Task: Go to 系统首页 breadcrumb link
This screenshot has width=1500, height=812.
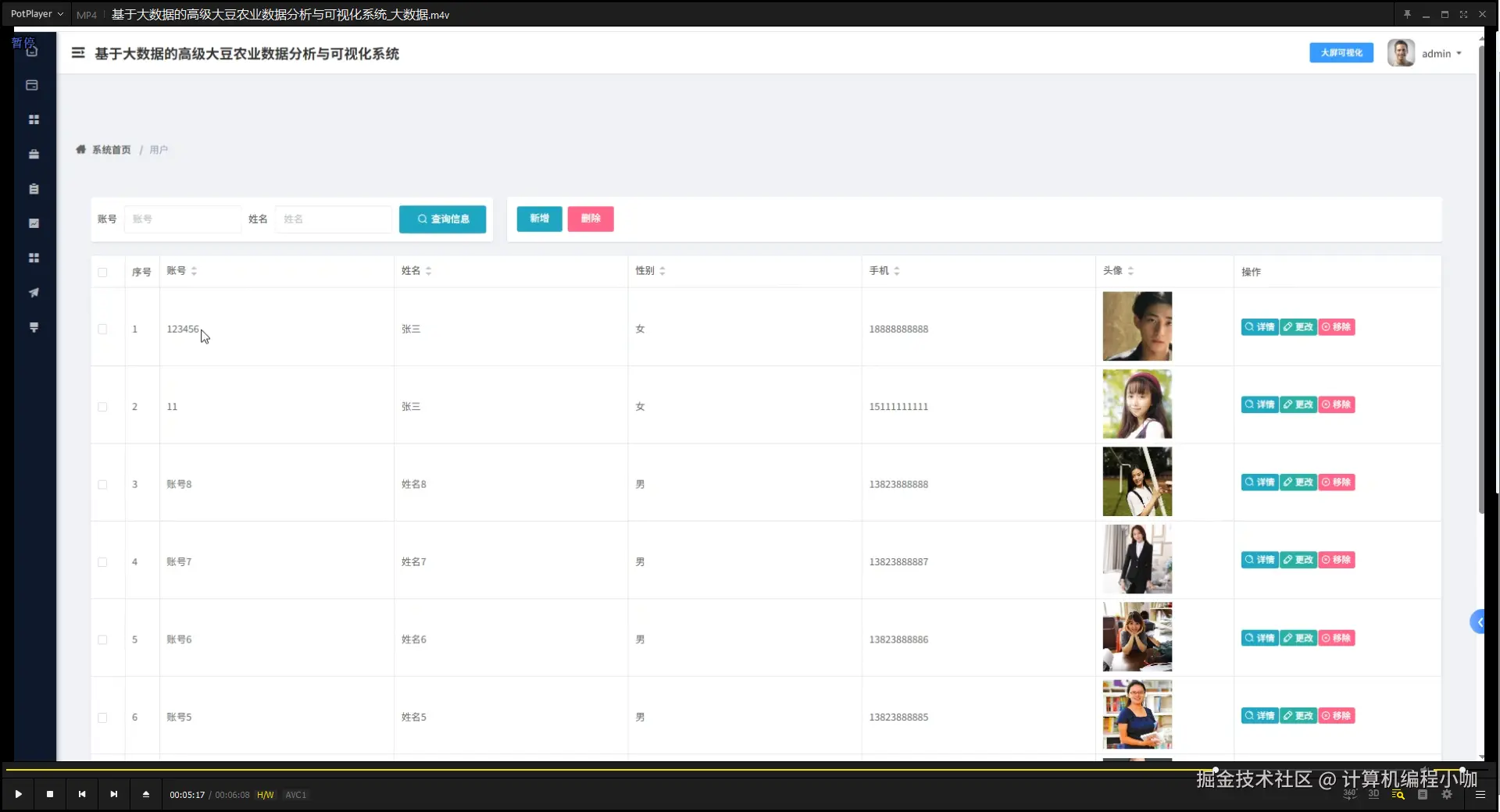Action: click(111, 149)
